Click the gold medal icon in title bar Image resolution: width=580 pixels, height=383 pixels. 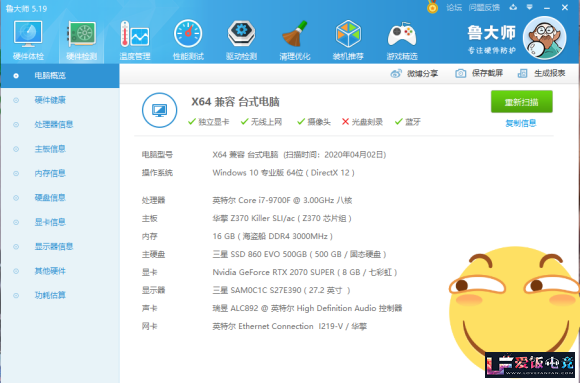point(432,7)
